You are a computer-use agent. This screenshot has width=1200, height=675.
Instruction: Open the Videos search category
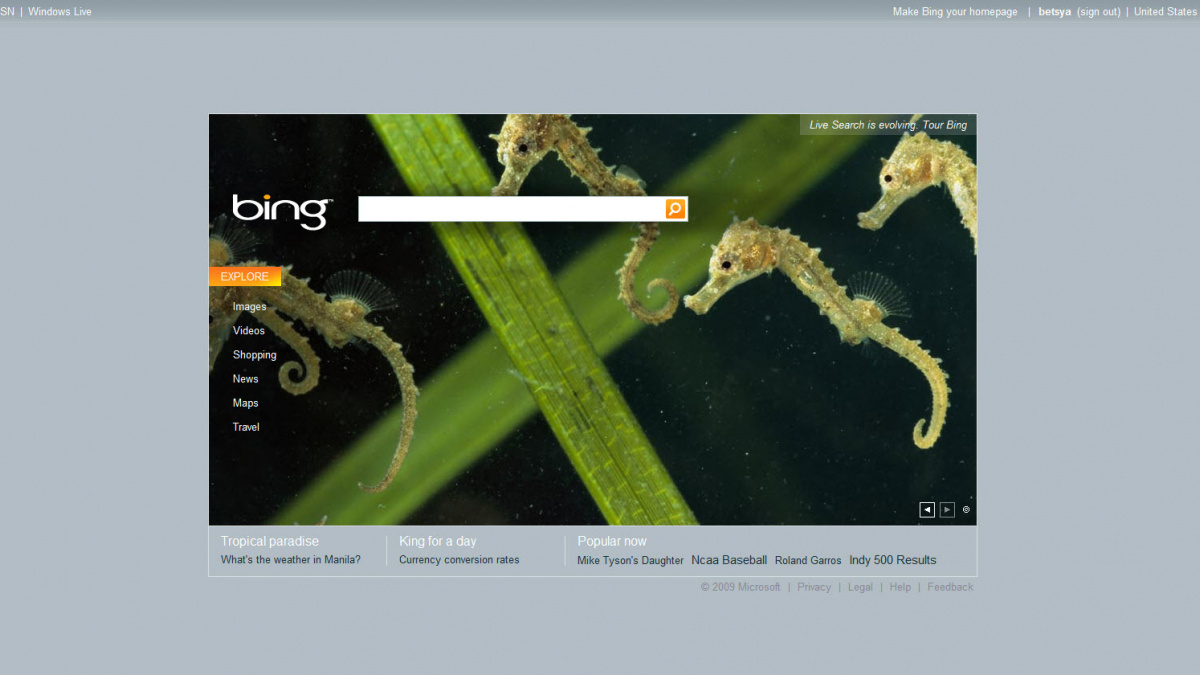[249, 331]
